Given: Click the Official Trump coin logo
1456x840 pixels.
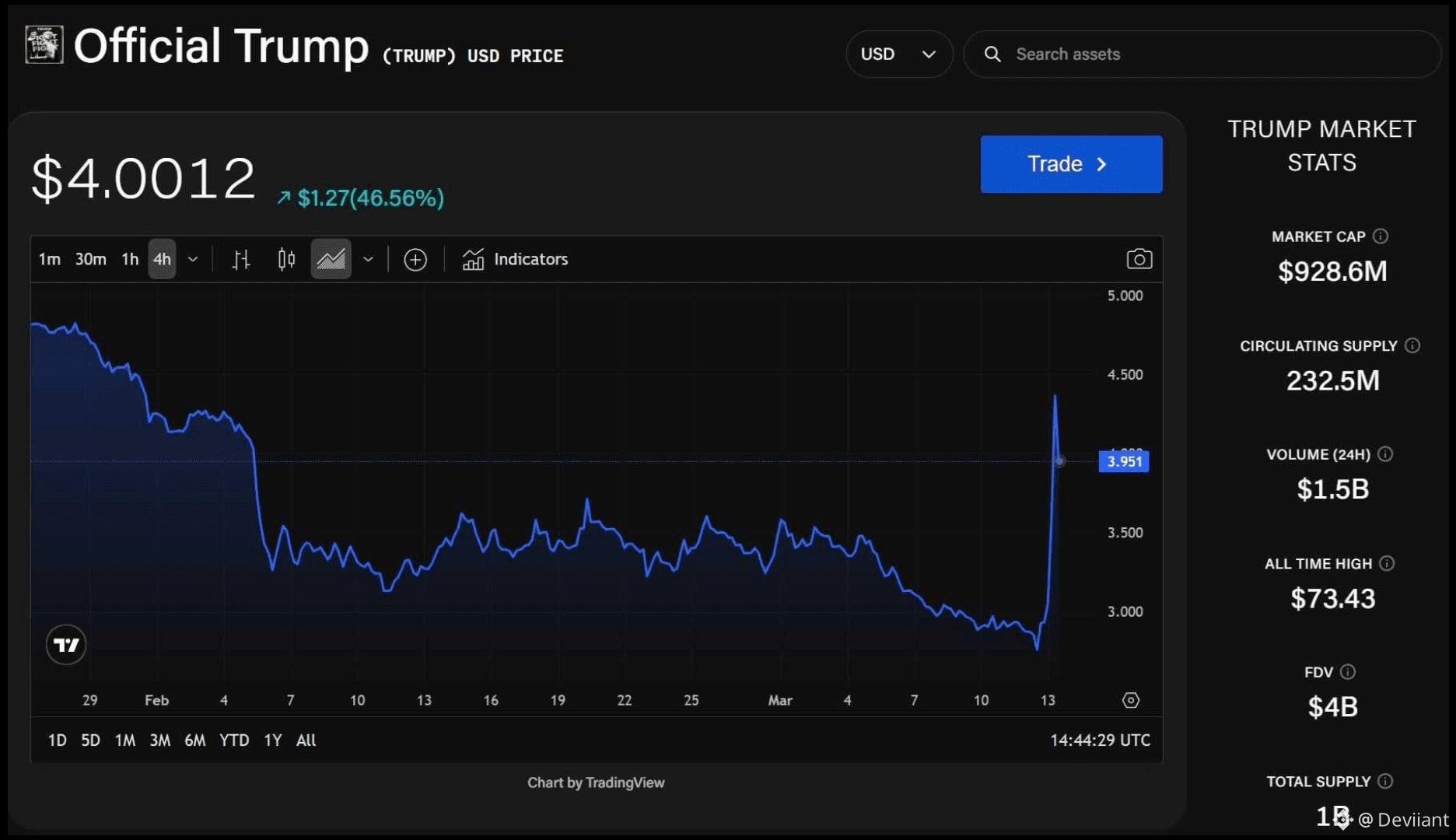Looking at the screenshot, I should tap(44, 44).
